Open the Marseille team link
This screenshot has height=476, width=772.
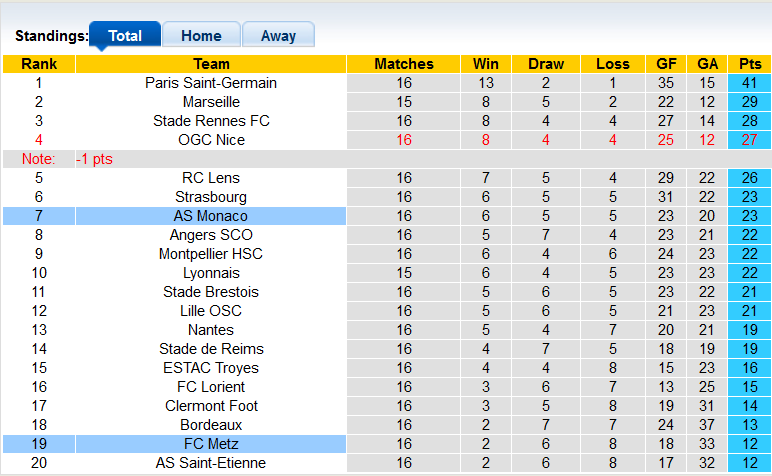211,102
